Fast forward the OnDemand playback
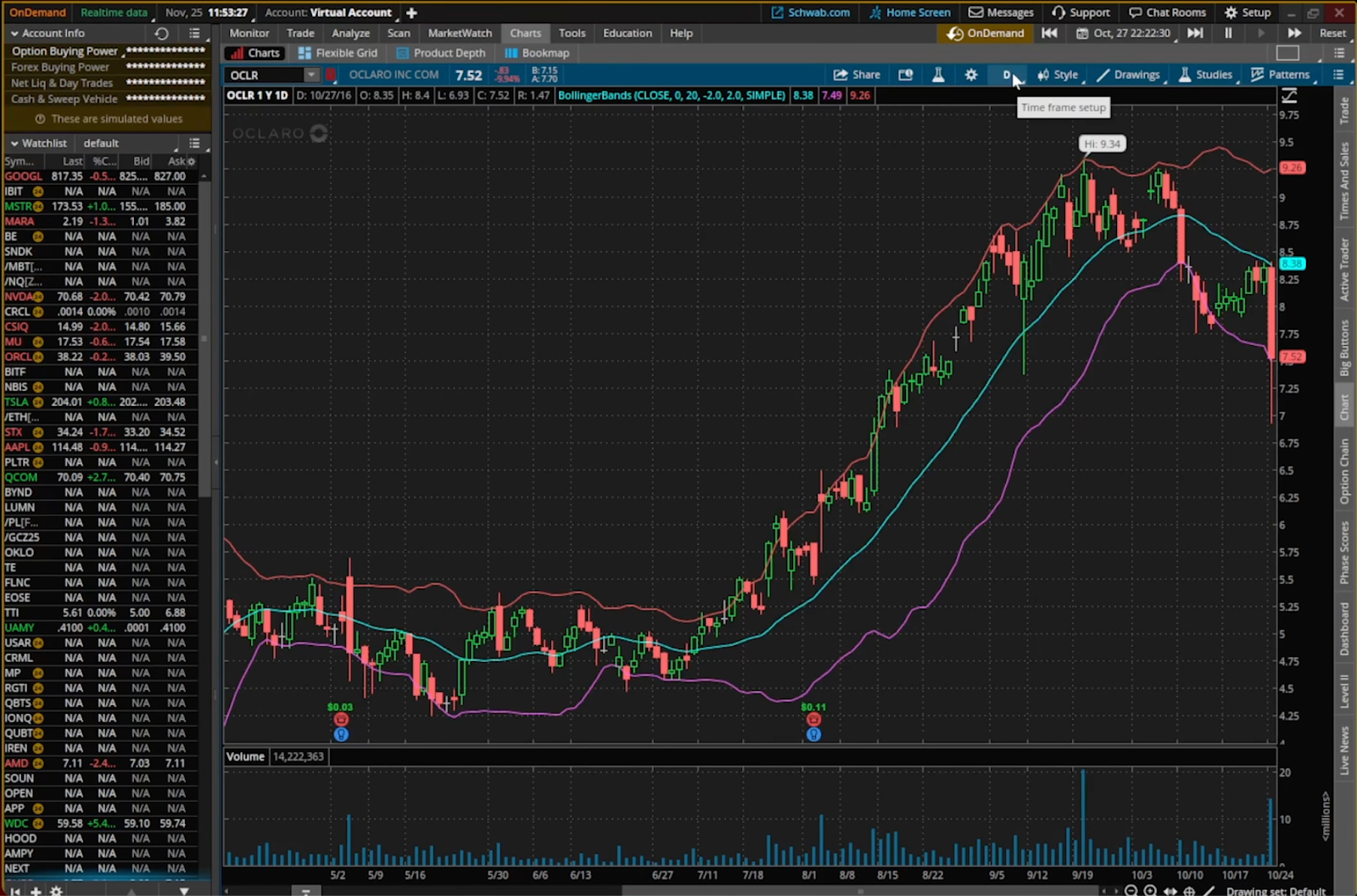This screenshot has width=1357, height=896. [x=1294, y=33]
